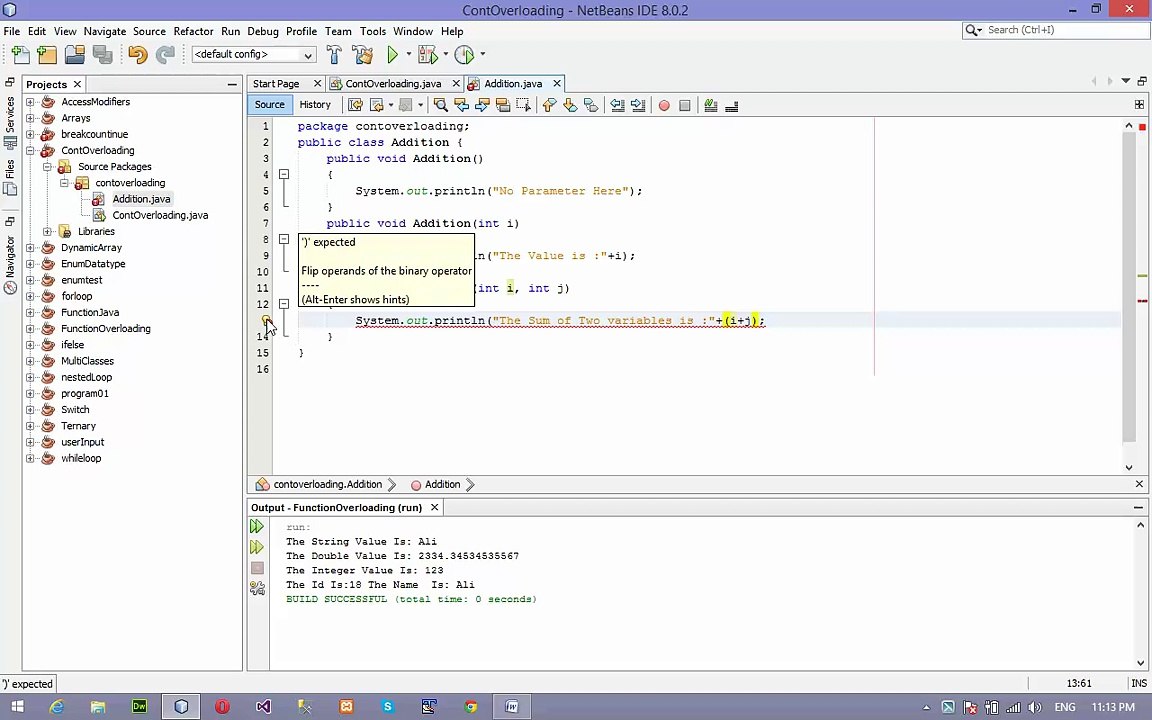Switch to Start Page tab
This screenshot has height=720, width=1152.
[x=276, y=84]
